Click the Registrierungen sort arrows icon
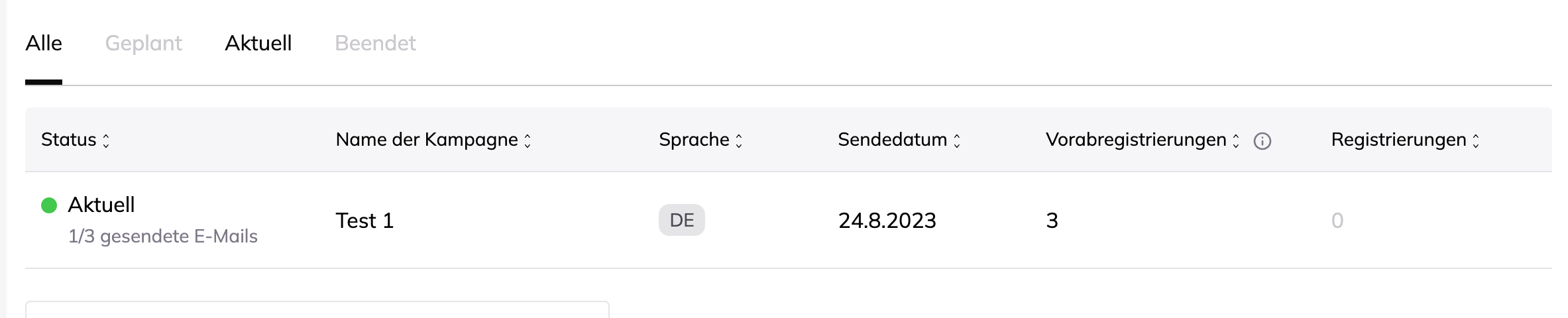The width and height of the screenshot is (1568, 318). tap(1476, 140)
